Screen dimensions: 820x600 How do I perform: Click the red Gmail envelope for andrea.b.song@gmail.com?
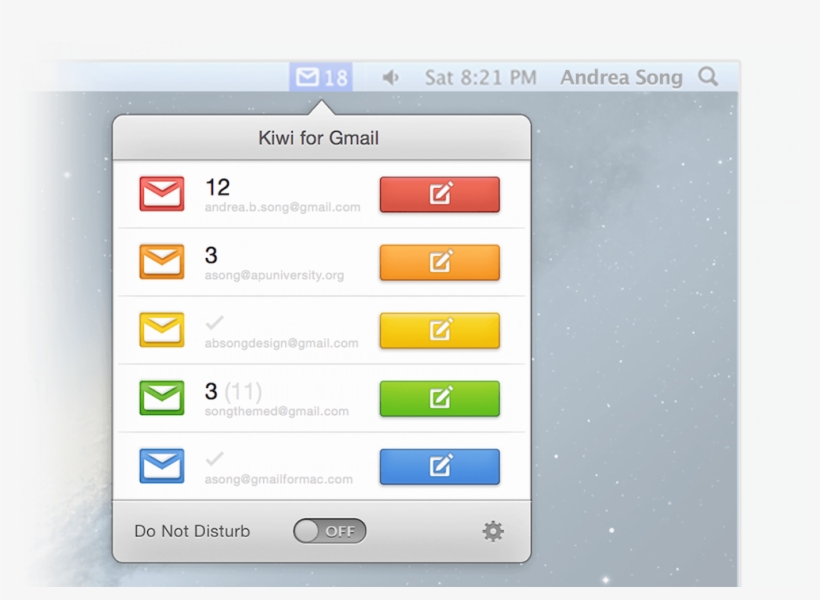point(163,194)
